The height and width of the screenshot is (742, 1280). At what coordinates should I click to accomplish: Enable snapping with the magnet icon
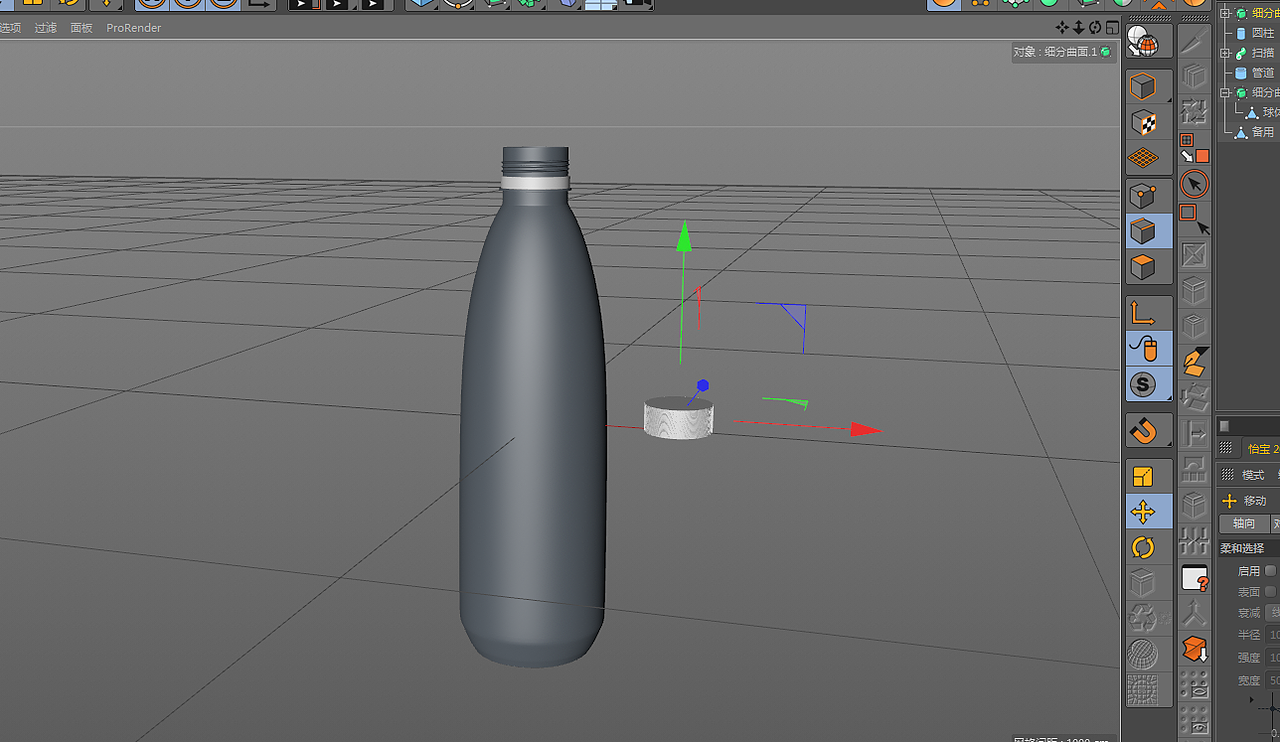point(1143,431)
